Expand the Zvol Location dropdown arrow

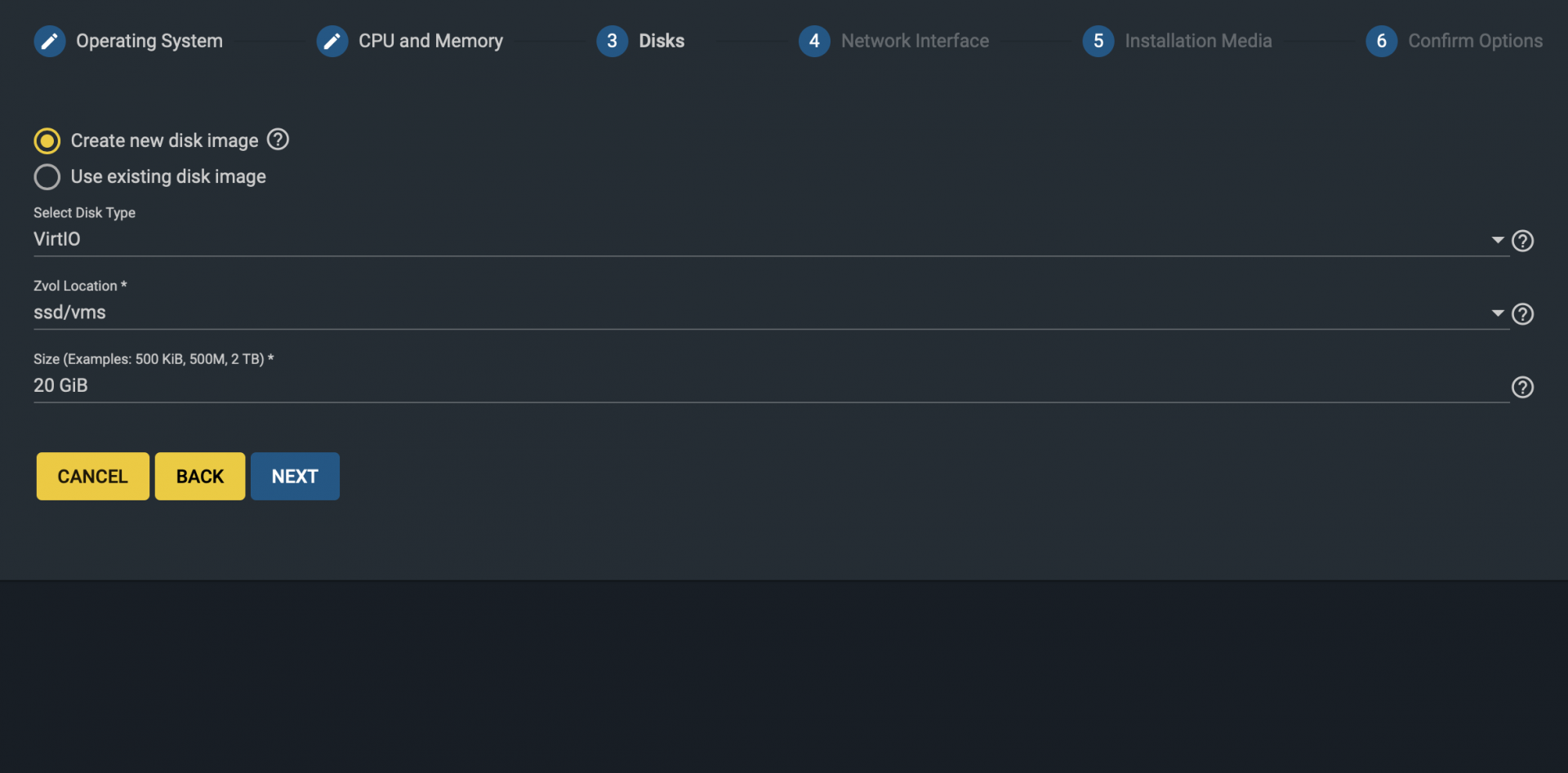click(1498, 313)
